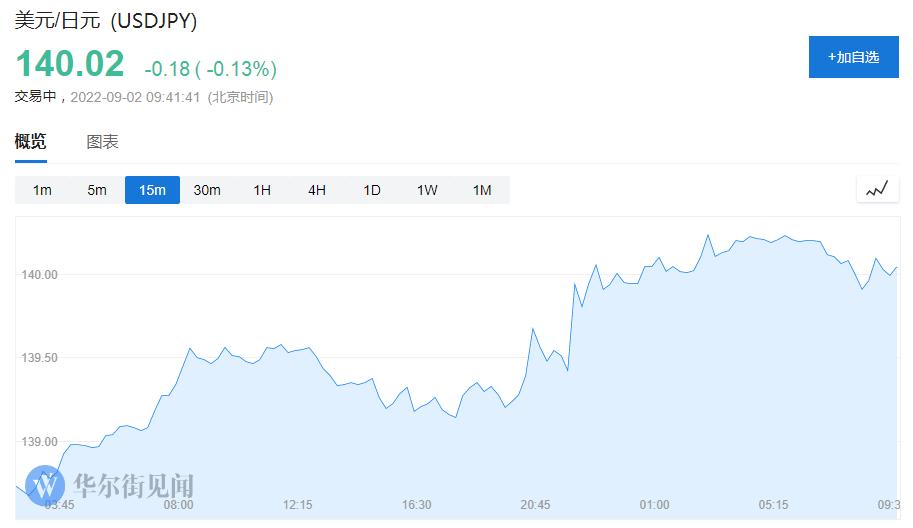Click the 美元/日元 (USDJPY) title
This screenshot has height=528, width=913.
107,22
